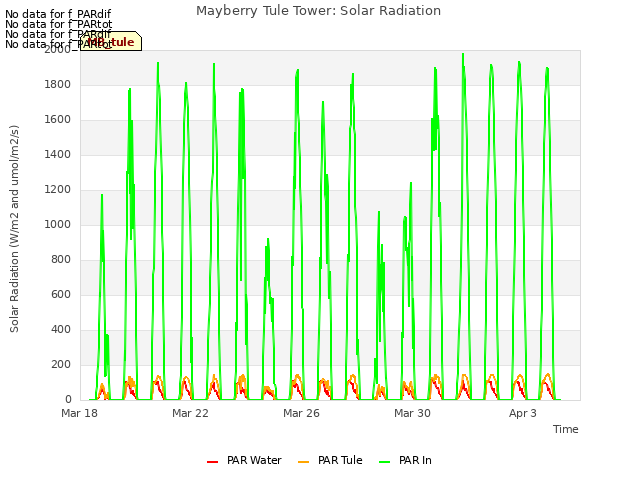640x480 pixels.
Task: Click the green PAR In legend swatch
Action: click(384, 462)
